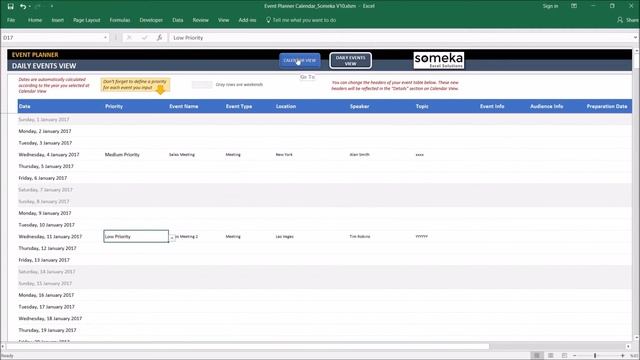Click the Redo arrow icon
The width and height of the screenshot is (640, 360).
click(38, 6)
